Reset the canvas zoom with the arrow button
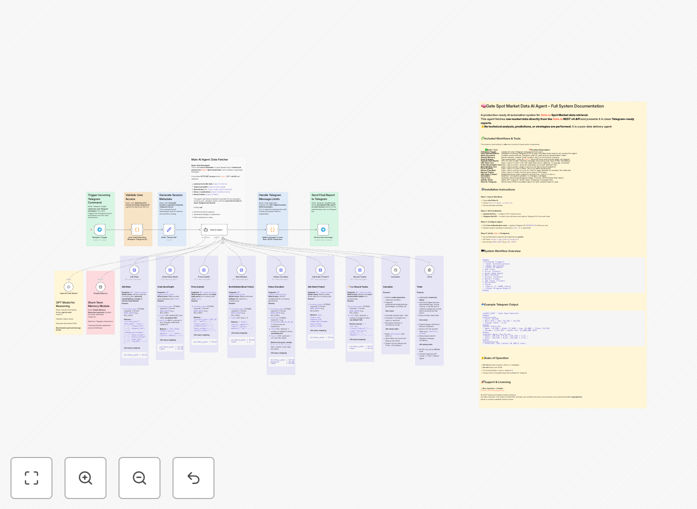This screenshot has width=697, height=509. (193, 478)
